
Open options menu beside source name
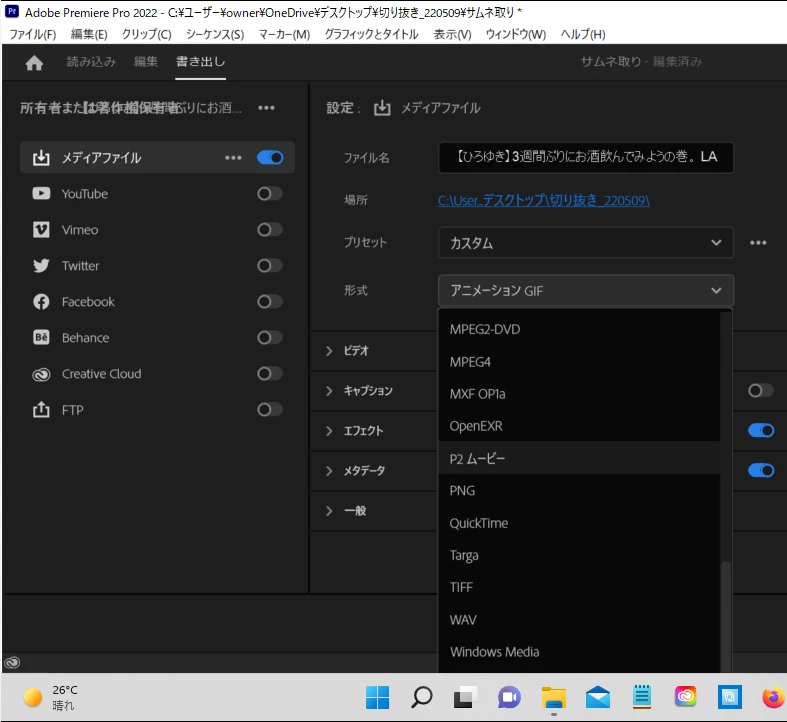pos(266,108)
